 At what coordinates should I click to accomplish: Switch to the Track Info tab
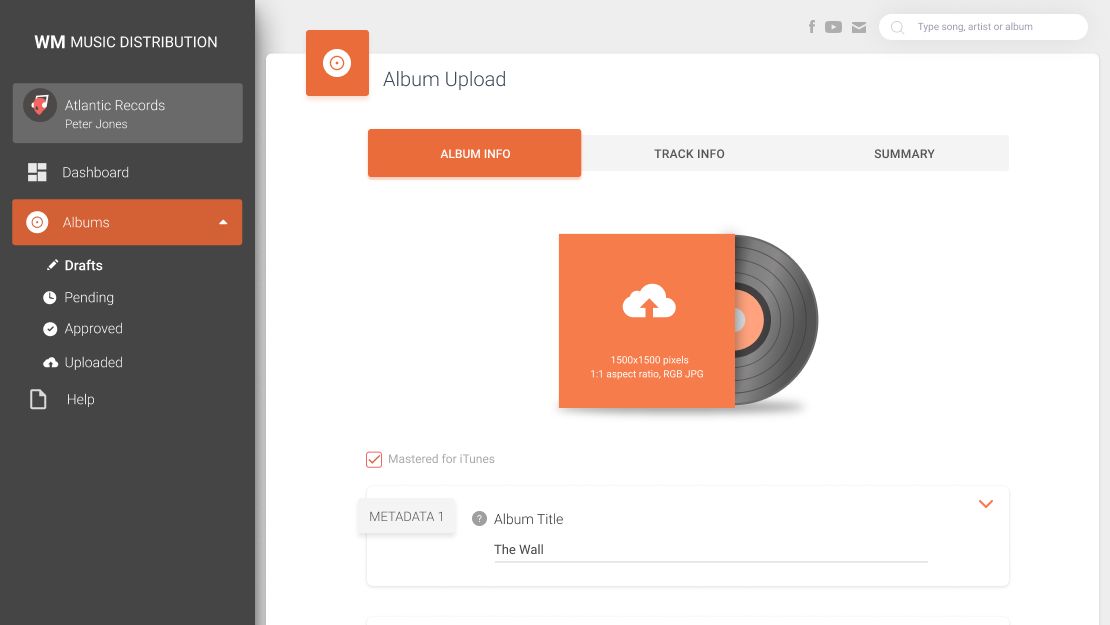(x=689, y=153)
